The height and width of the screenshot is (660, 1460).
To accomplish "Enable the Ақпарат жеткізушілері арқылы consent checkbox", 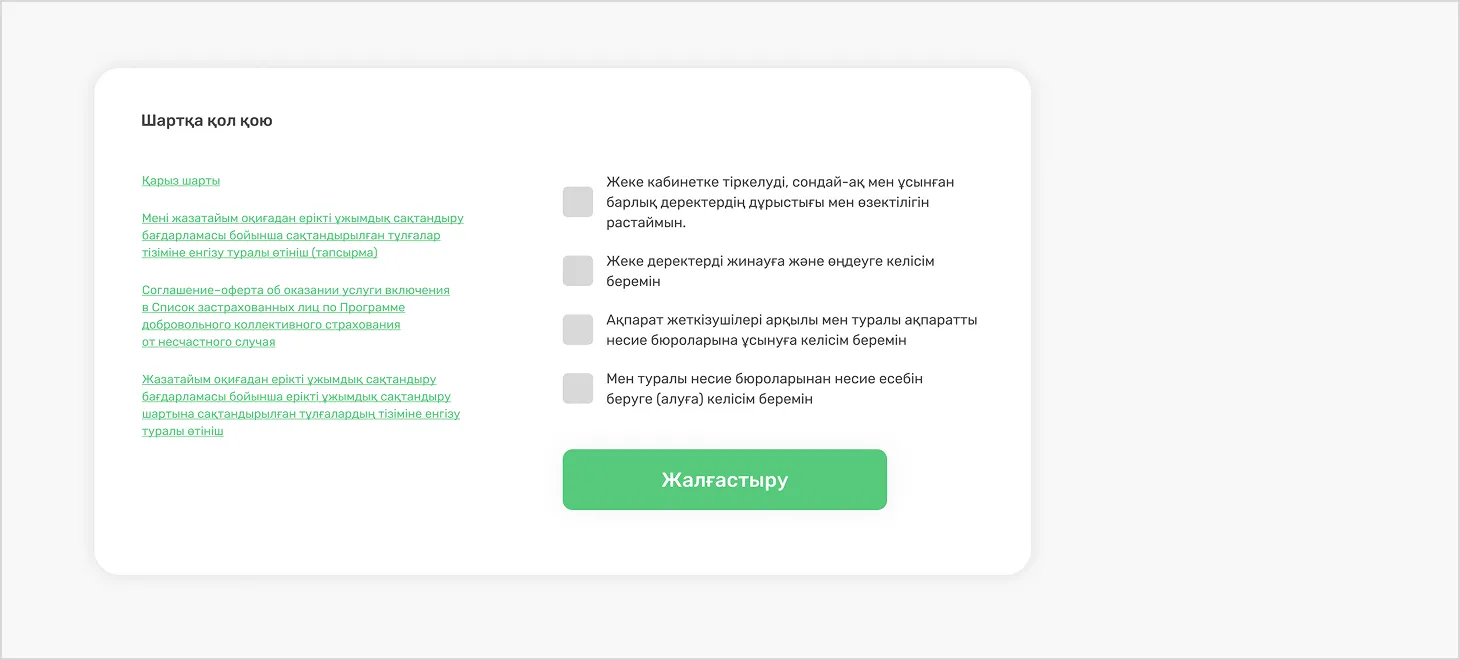I will coord(578,330).
